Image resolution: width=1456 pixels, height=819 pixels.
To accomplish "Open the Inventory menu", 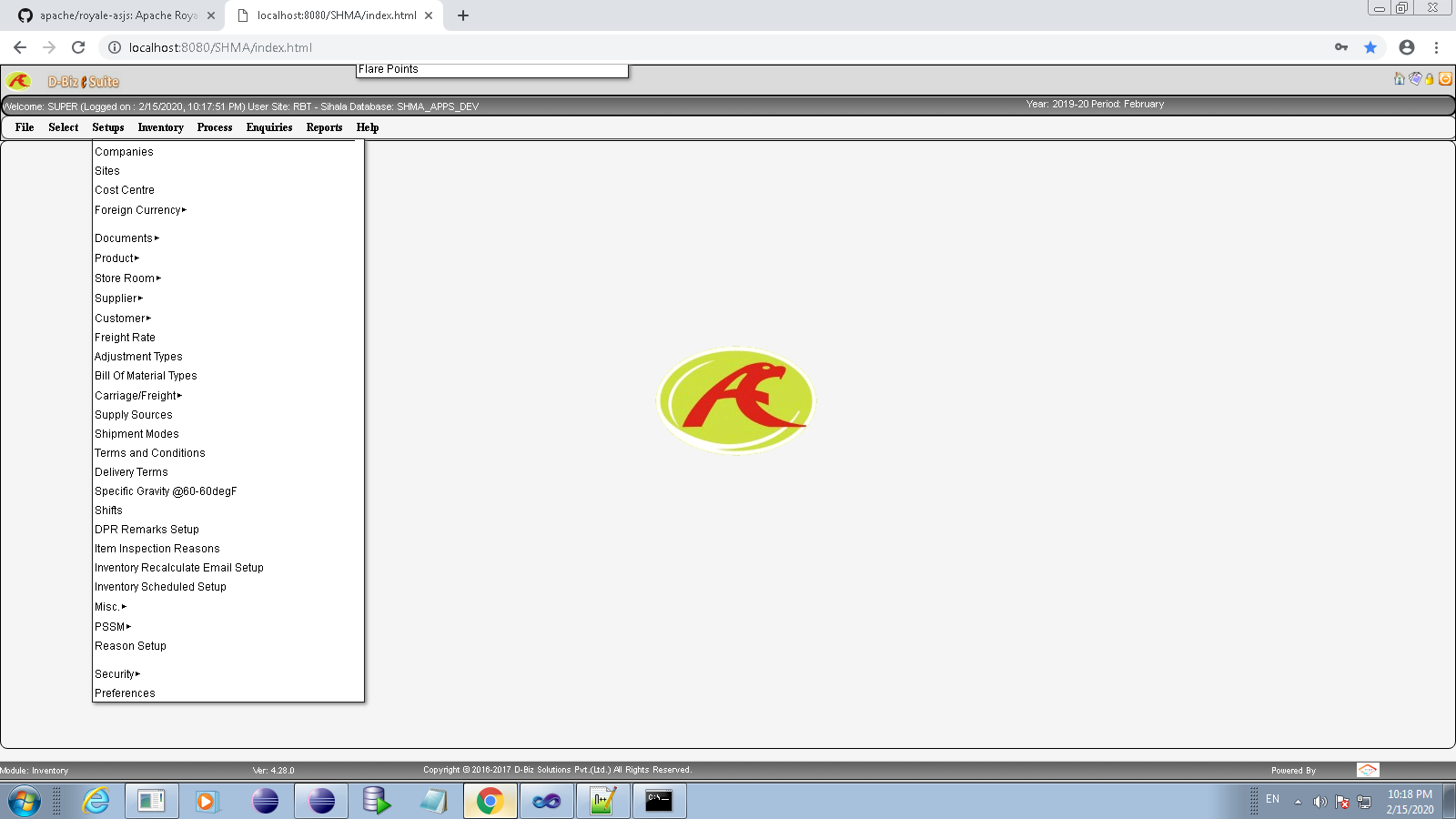I will click(x=160, y=127).
